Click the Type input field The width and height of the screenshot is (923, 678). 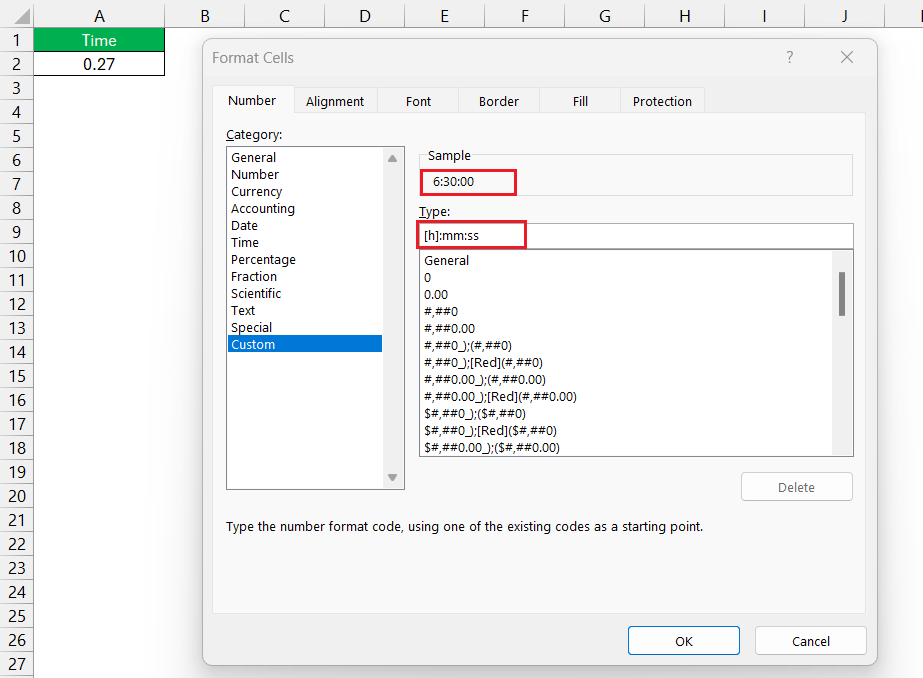click(x=636, y=235)
